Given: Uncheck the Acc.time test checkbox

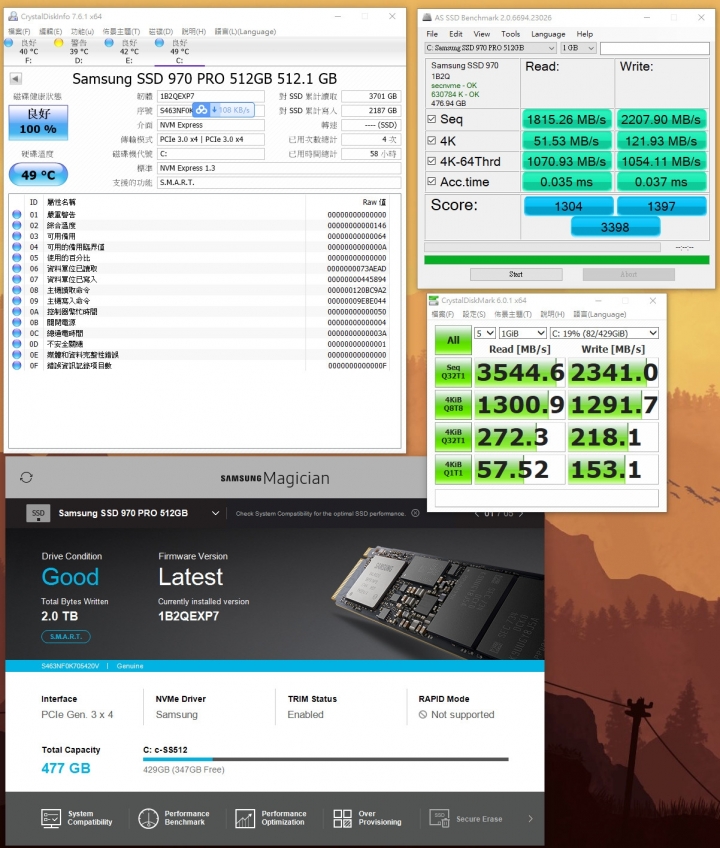Looking at the screenshot, I should tap(432, 181).
